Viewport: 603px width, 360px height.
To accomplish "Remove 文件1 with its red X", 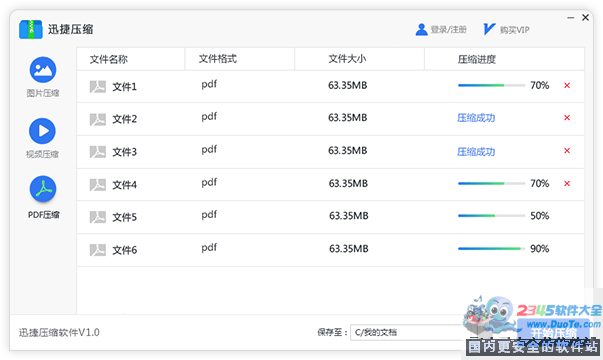I will click(x=567, y=85).
